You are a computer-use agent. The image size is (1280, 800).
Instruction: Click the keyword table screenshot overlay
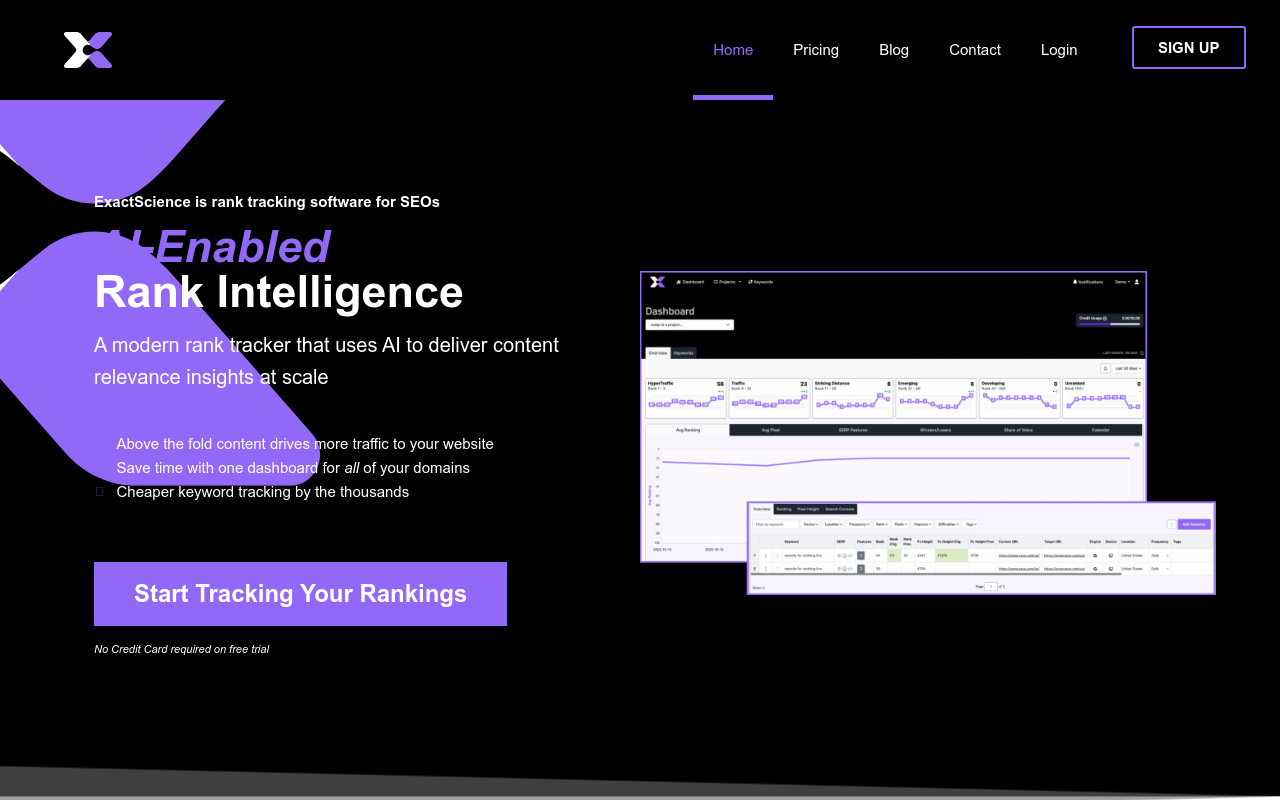981,548
